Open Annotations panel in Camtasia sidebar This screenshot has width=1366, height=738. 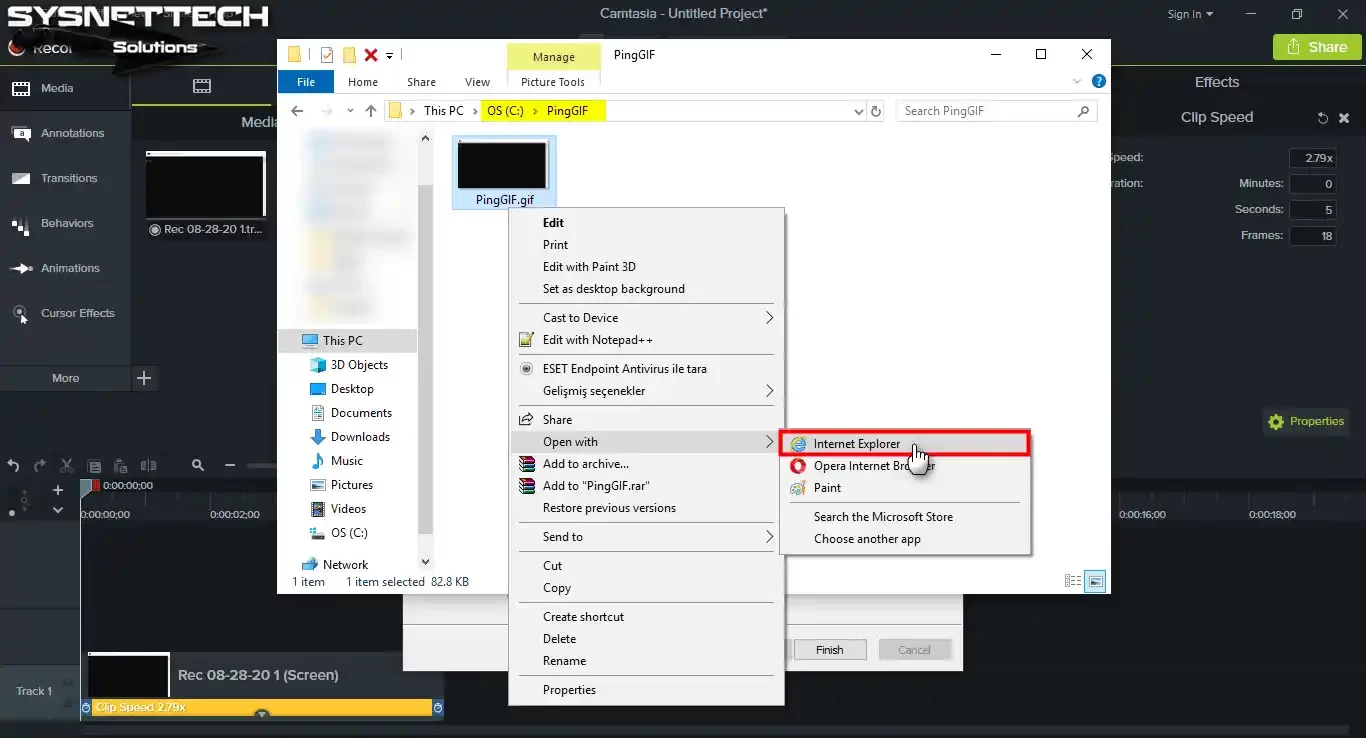(65, 133)
